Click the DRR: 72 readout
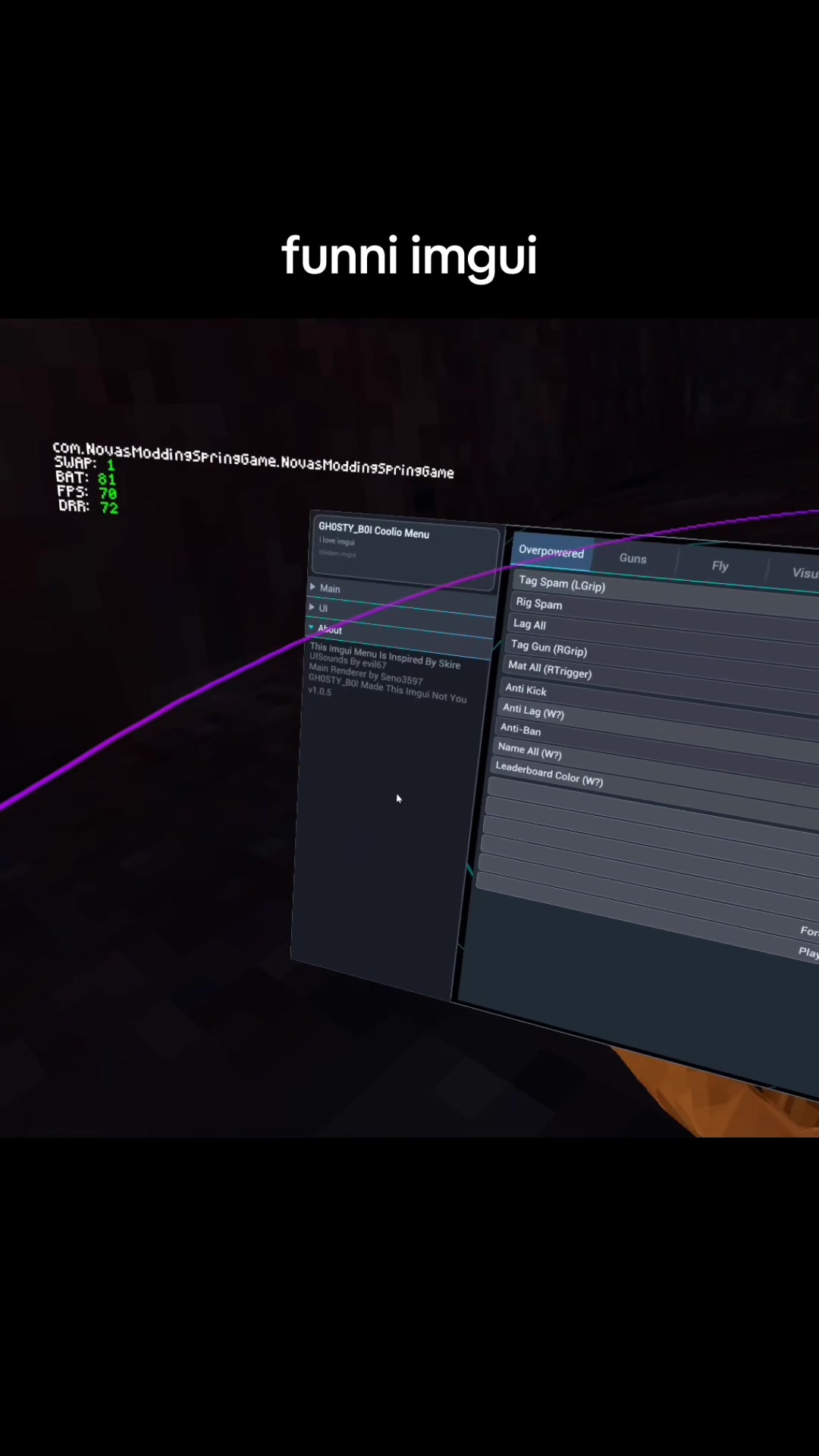This screenshot has height=1456, width=819. coord(89,507)
